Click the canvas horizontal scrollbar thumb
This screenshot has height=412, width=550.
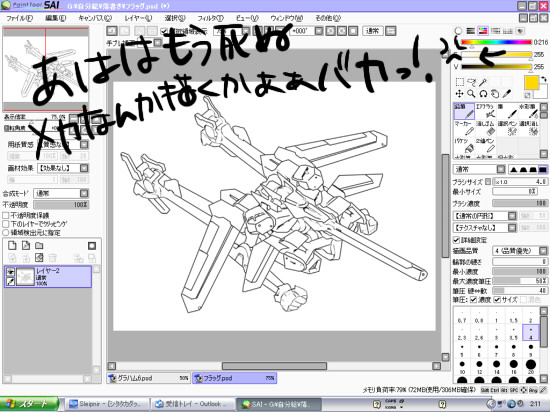click(274, 366)
